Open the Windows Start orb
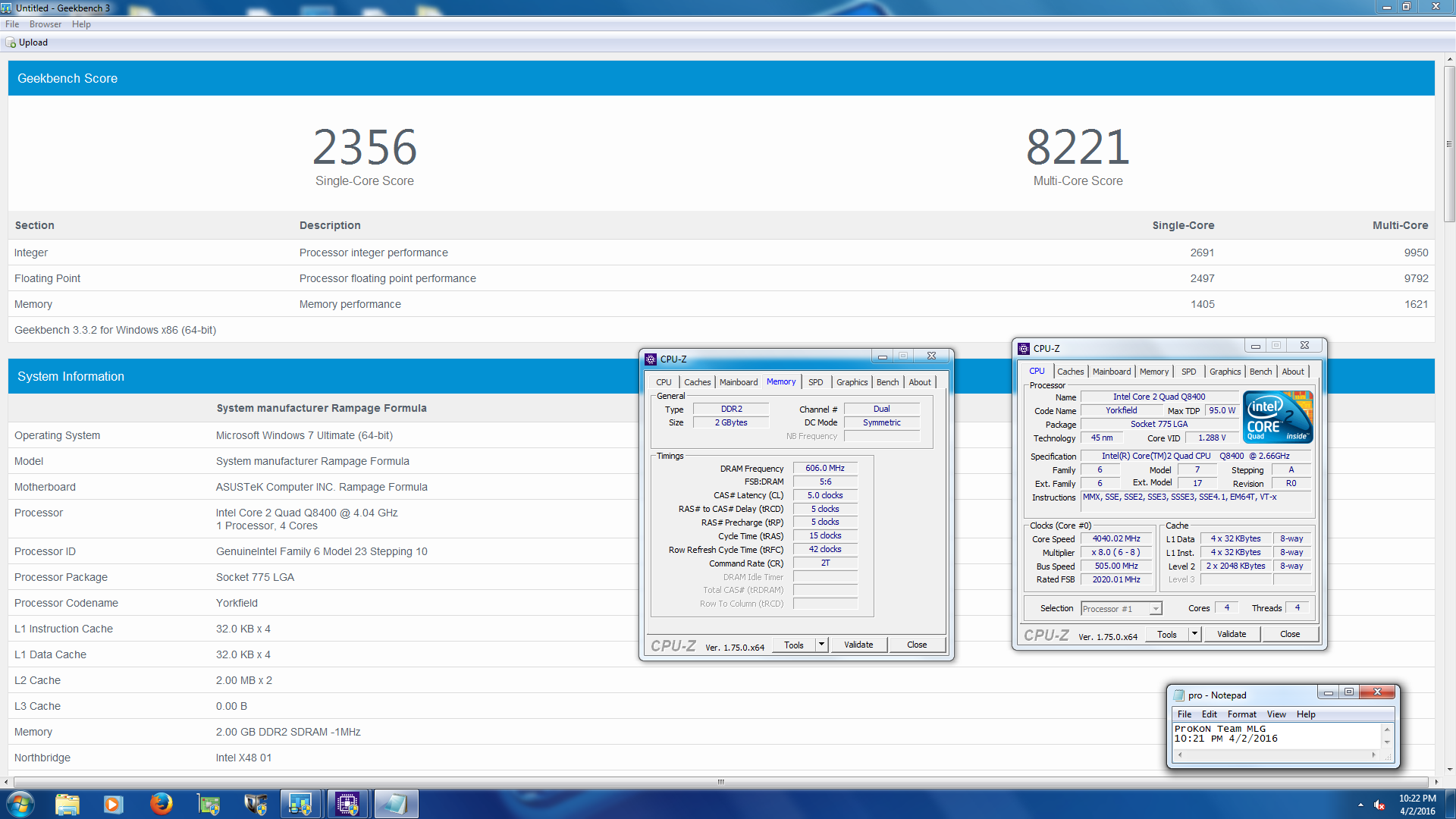This screenshot has width=1456, height=819. click(20, 804)
